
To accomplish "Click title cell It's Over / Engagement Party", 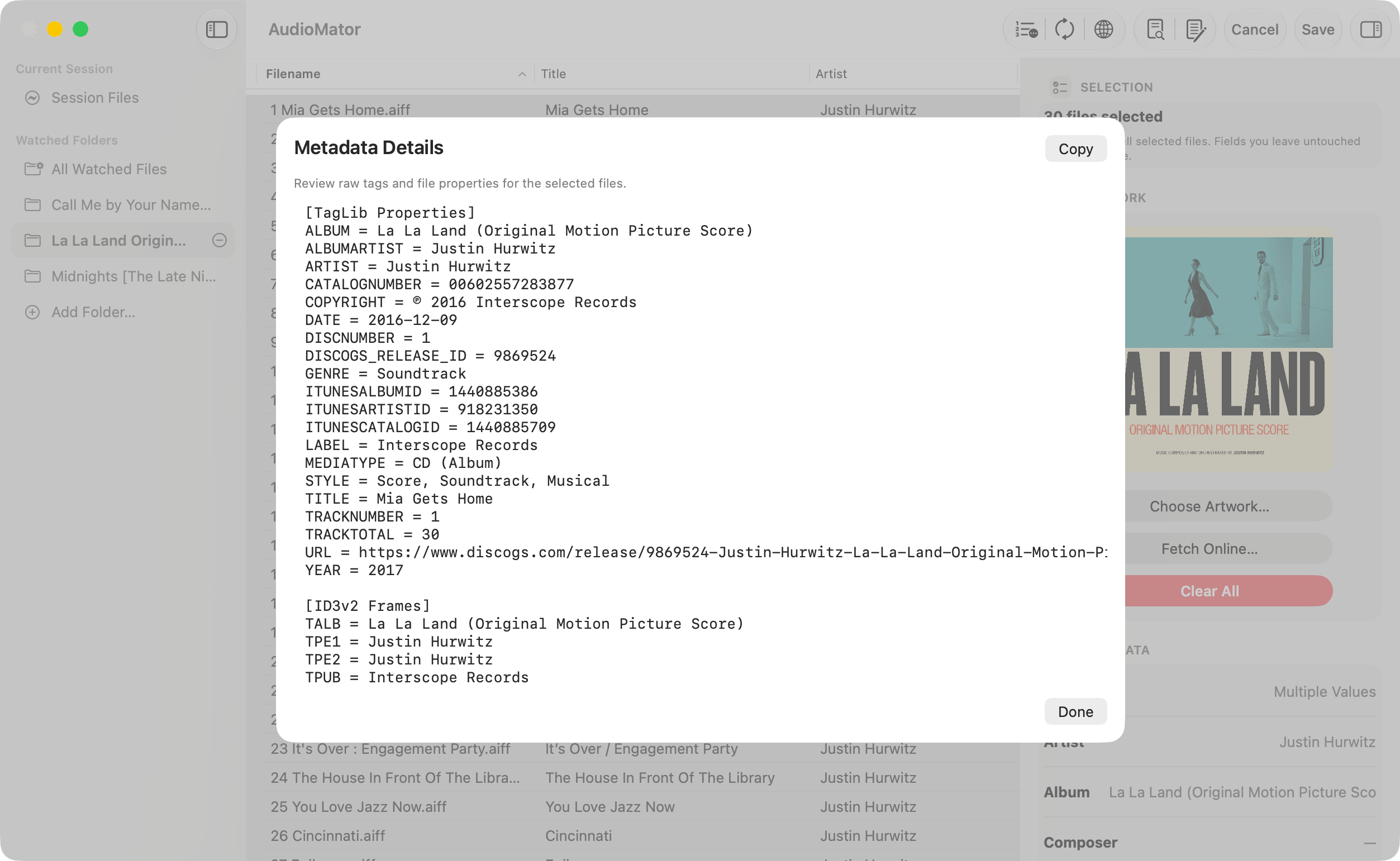I will tap(641, 748).
